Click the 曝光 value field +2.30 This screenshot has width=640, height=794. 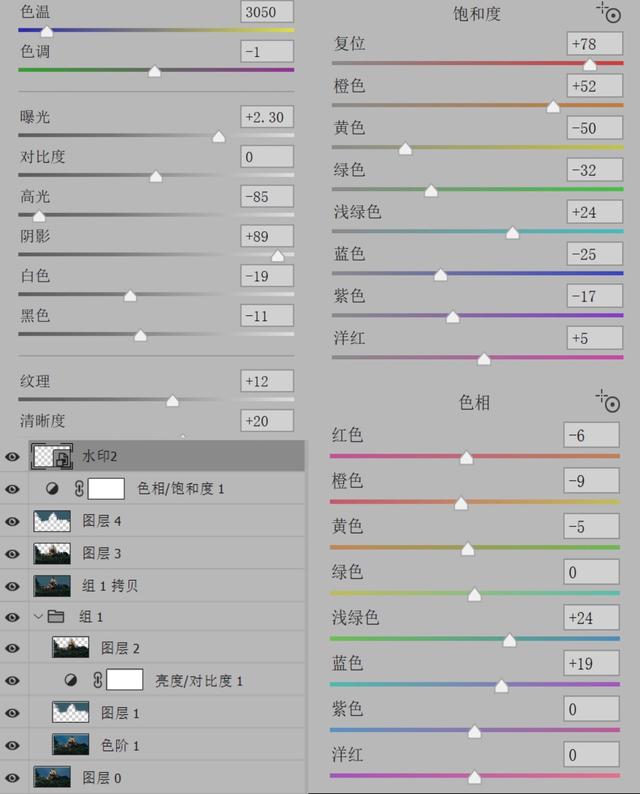(x=267, y=117)
